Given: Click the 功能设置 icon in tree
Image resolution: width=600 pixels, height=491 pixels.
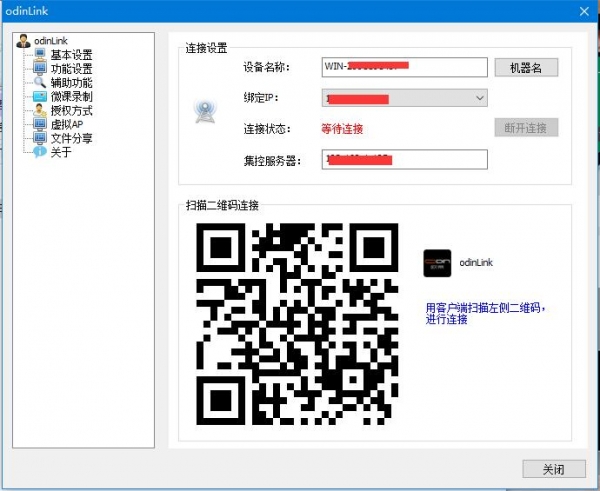Looking at the screenshot, I should pos(40,69).
